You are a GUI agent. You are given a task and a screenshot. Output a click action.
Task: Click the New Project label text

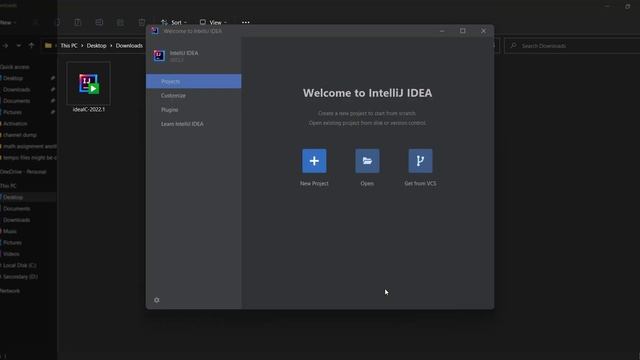[314, 184]
